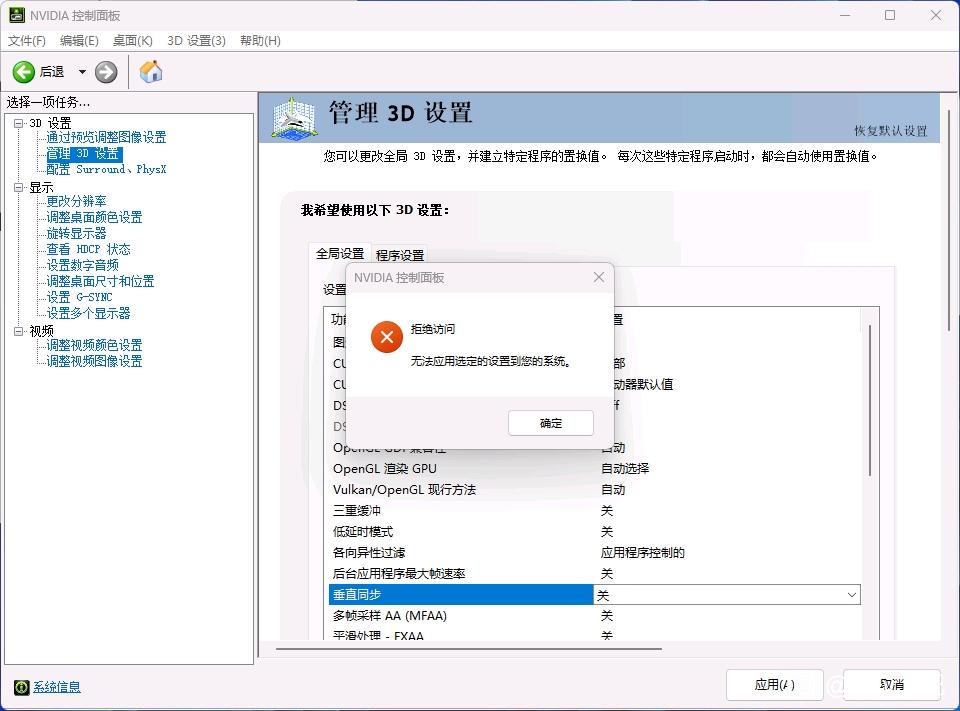The width and height of the screenshot is (960, 711).
Task: Click the system information icon
Action: coord(21,687)
